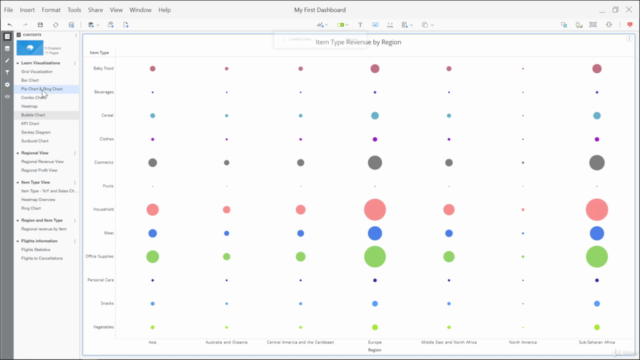Open the Editor pencil sidebar icon

(x=7, y=60)
